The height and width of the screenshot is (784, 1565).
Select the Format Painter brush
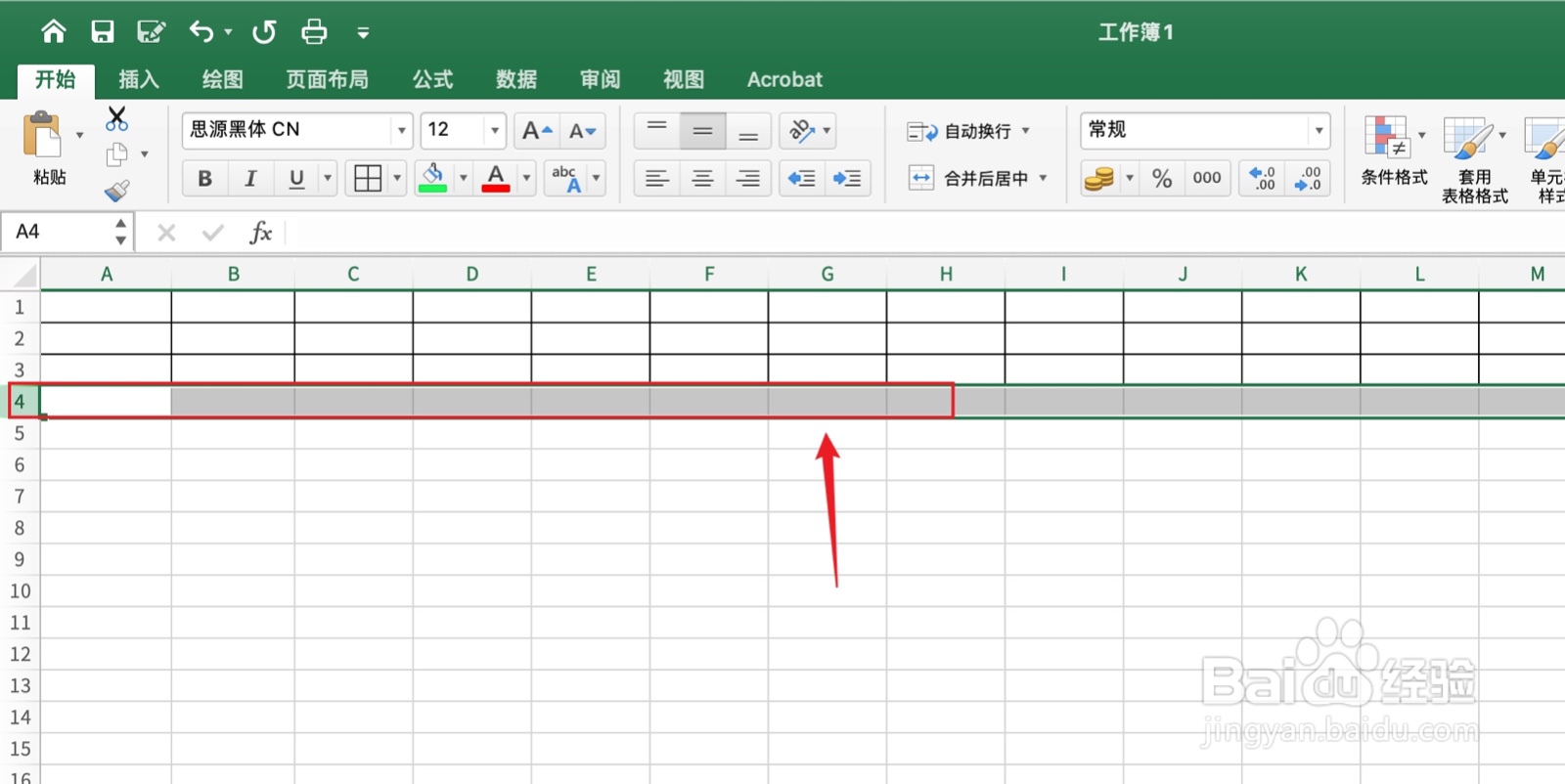[x=117, y=190]
